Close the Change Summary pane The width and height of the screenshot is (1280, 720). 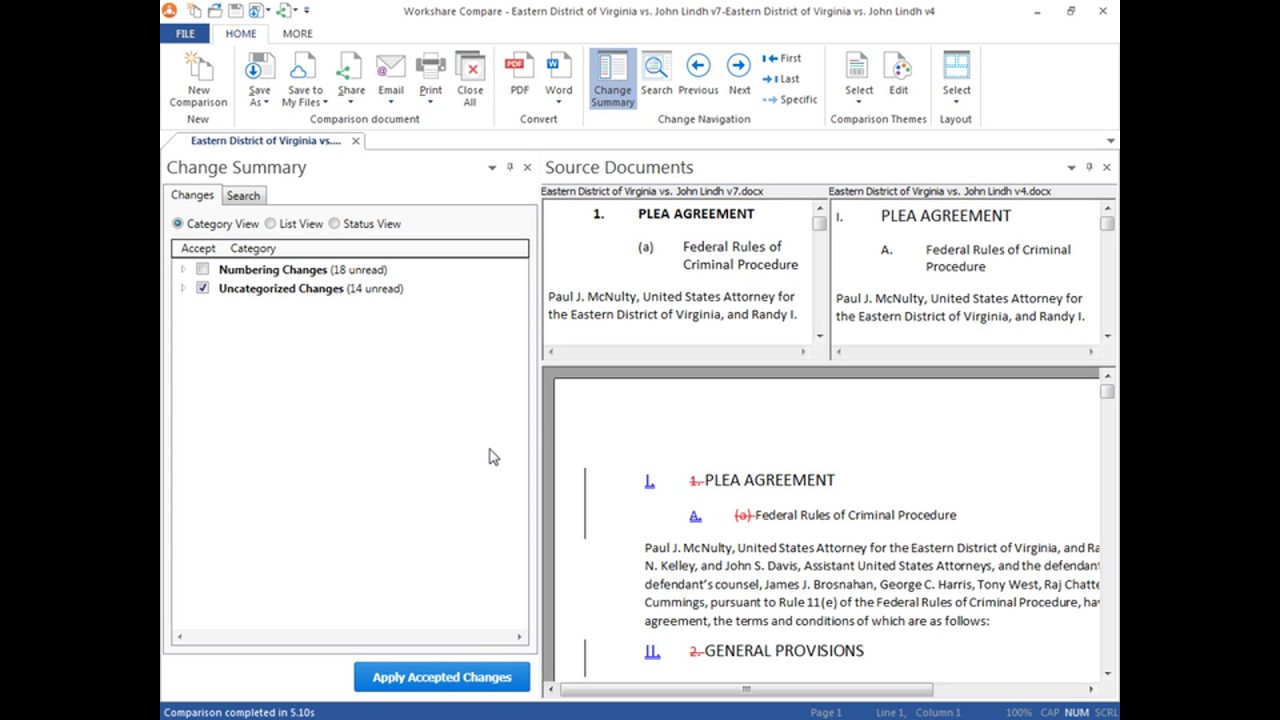click(527, 168)
